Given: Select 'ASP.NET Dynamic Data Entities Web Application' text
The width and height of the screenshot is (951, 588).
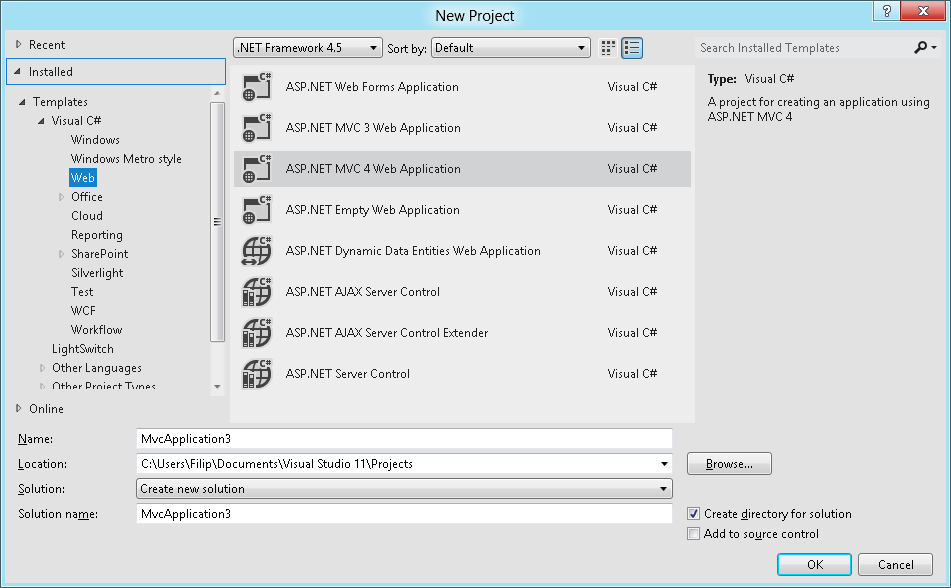Looking at the screenshot, I should tap(413, 251).
